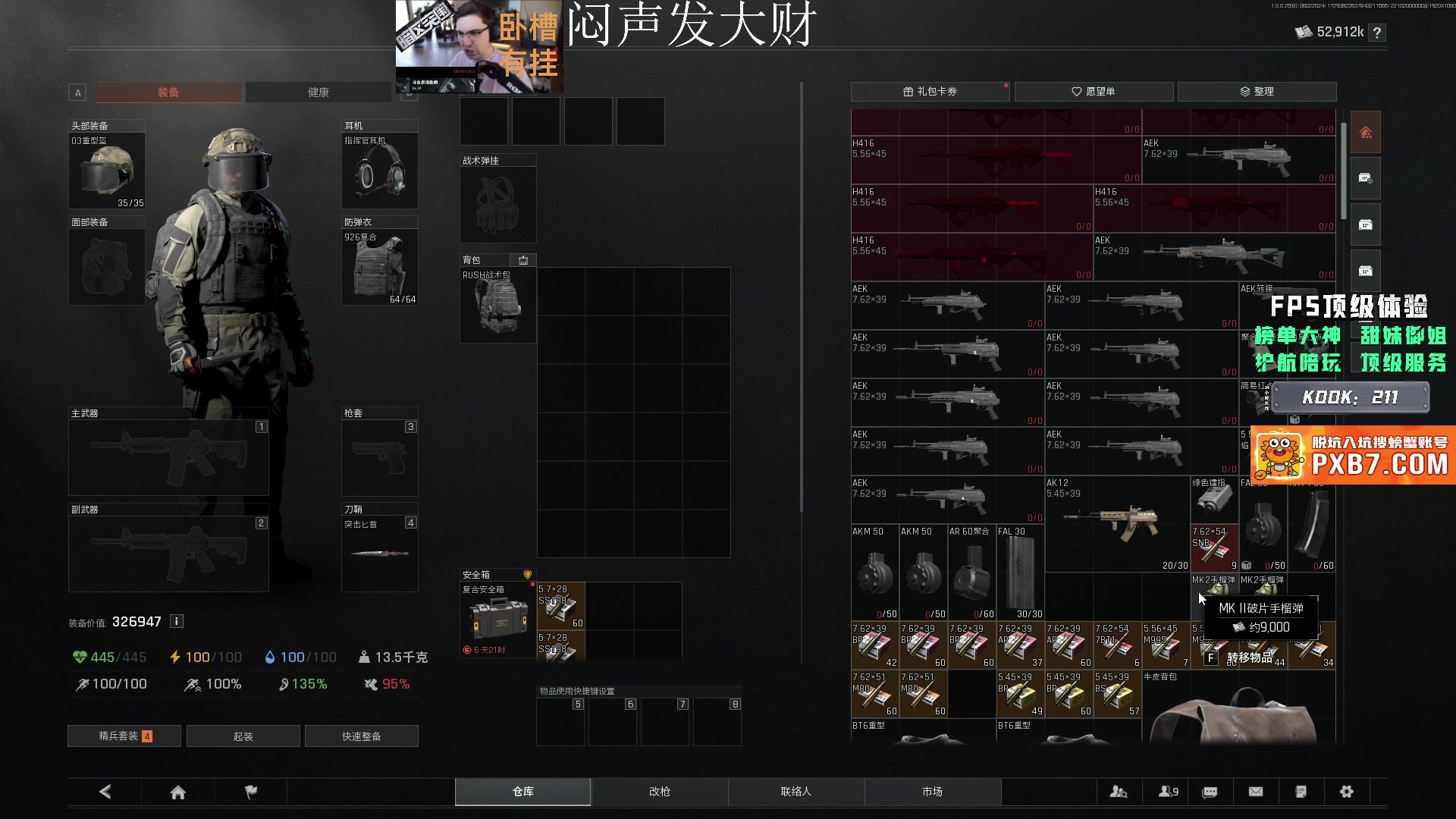Click the 起装 button
Screen dimensions: 1456x819
(x=243, y=736)
